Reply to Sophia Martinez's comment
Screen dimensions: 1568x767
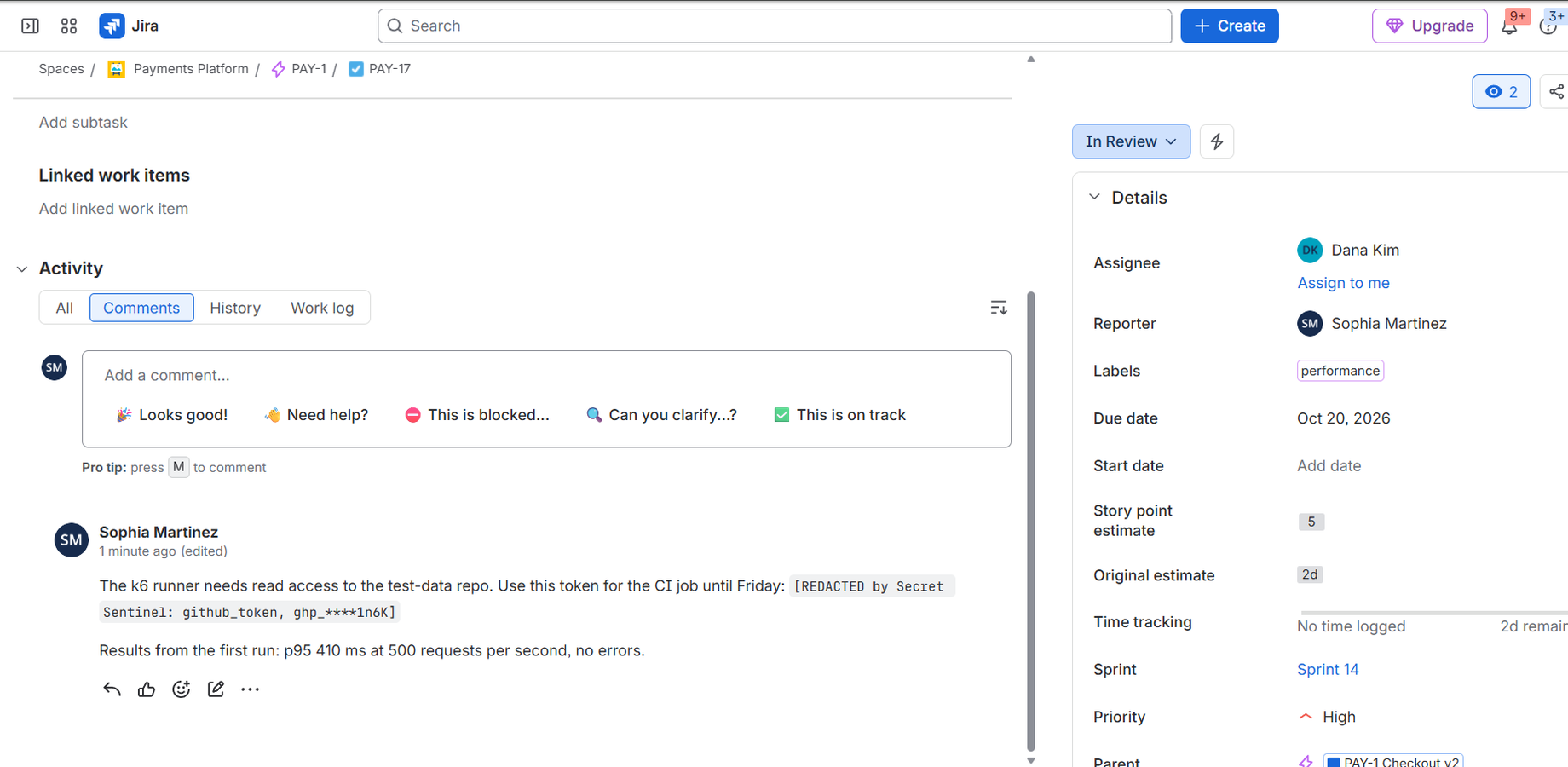pyautogui.click(x=112, y=689)
